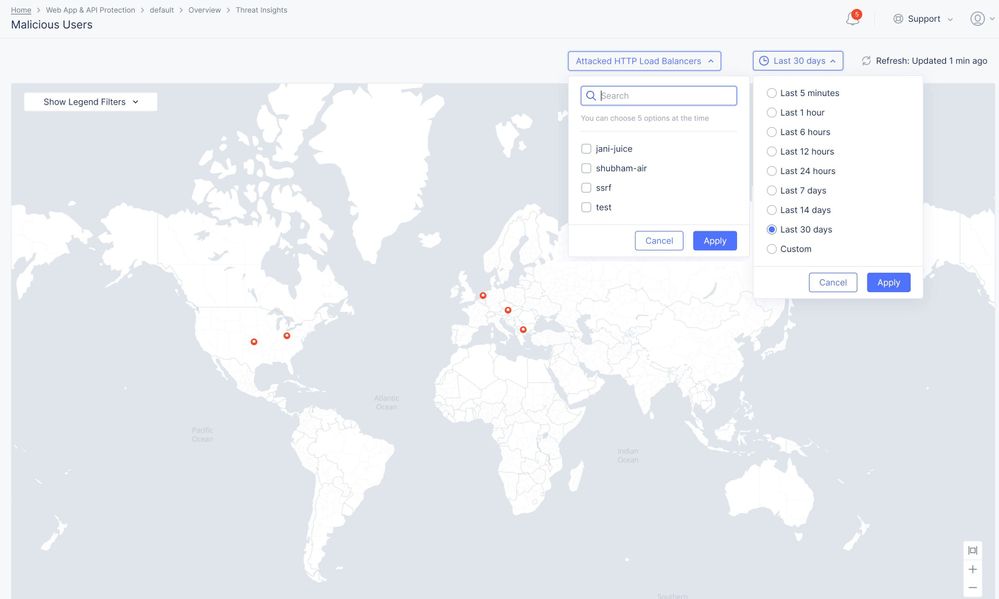Open the notifications bell icon
The height and width of the screenshot is (599, 999).
click(x=852, y=19)
